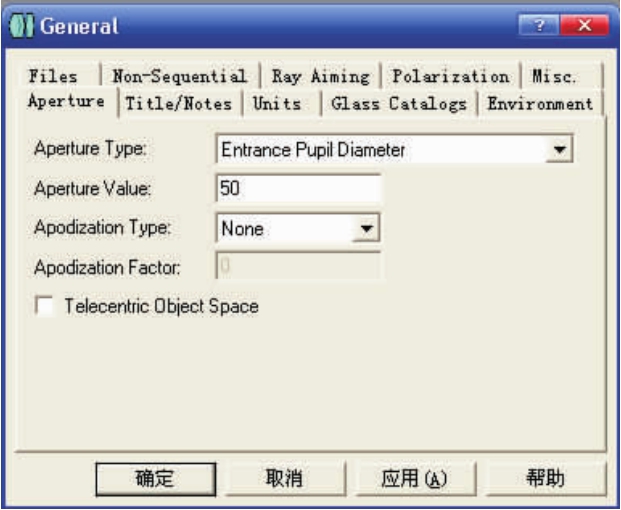
Task: Enable Telecentric Object Space checkbox
Action: (x=44, y=306)
